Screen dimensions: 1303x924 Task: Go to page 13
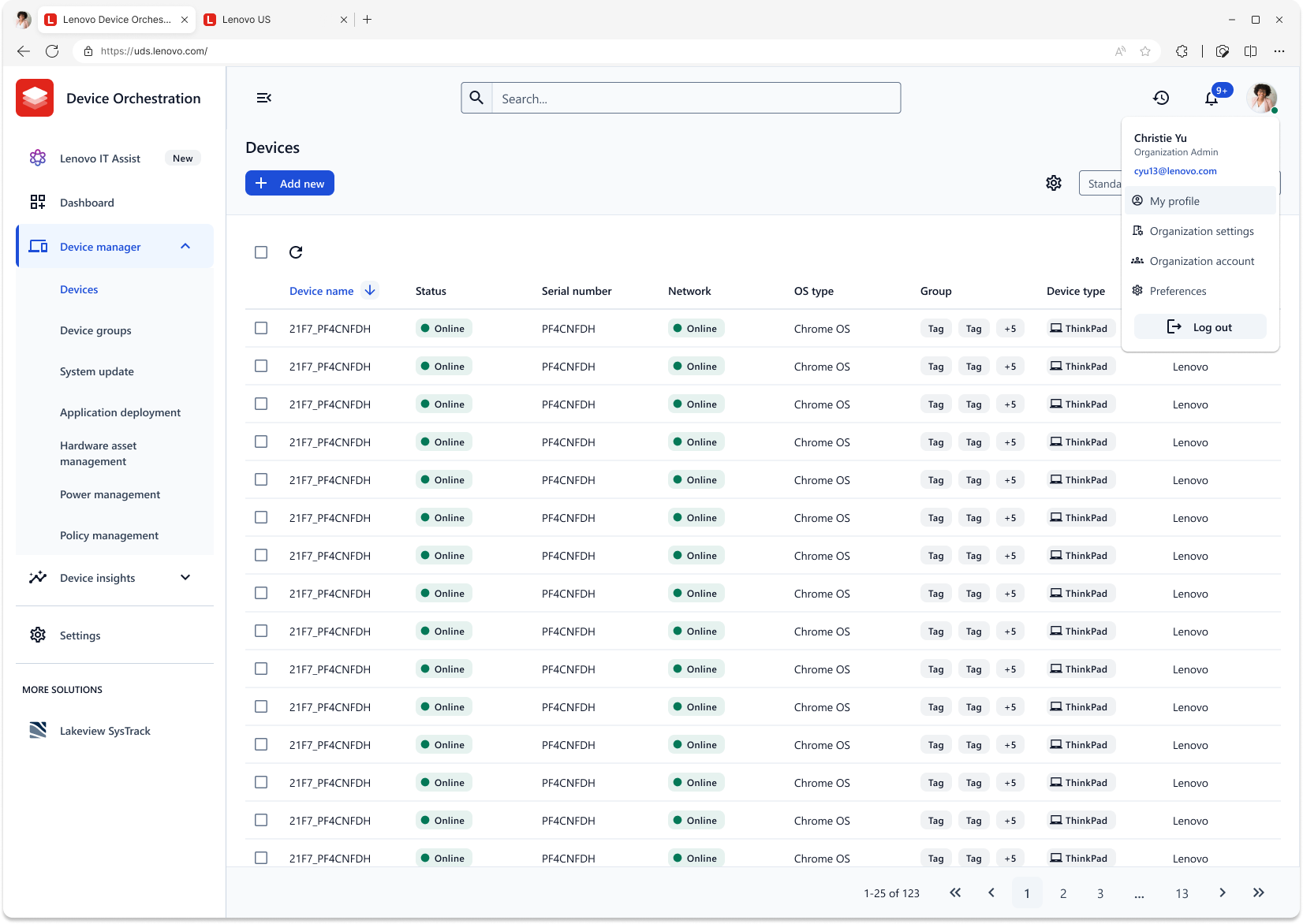[1182, 893]
